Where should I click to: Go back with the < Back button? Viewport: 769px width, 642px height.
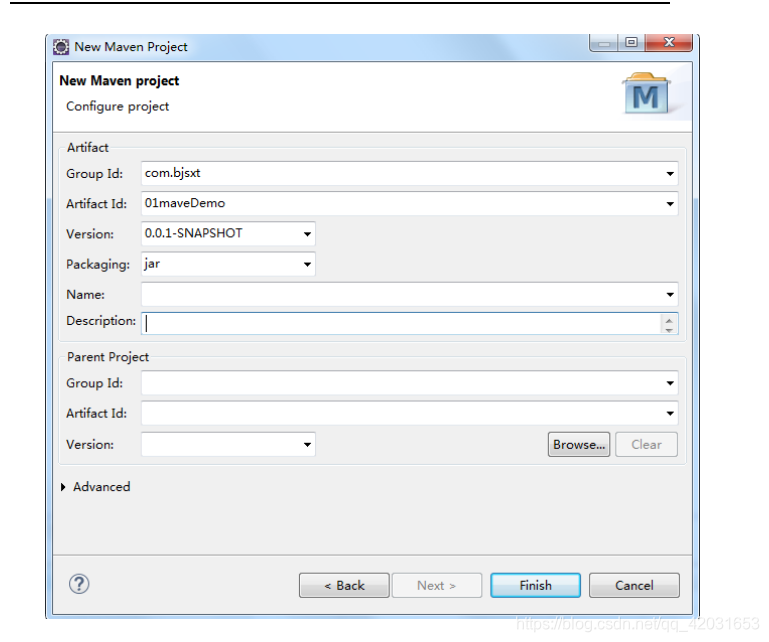[x=344, y=585]
